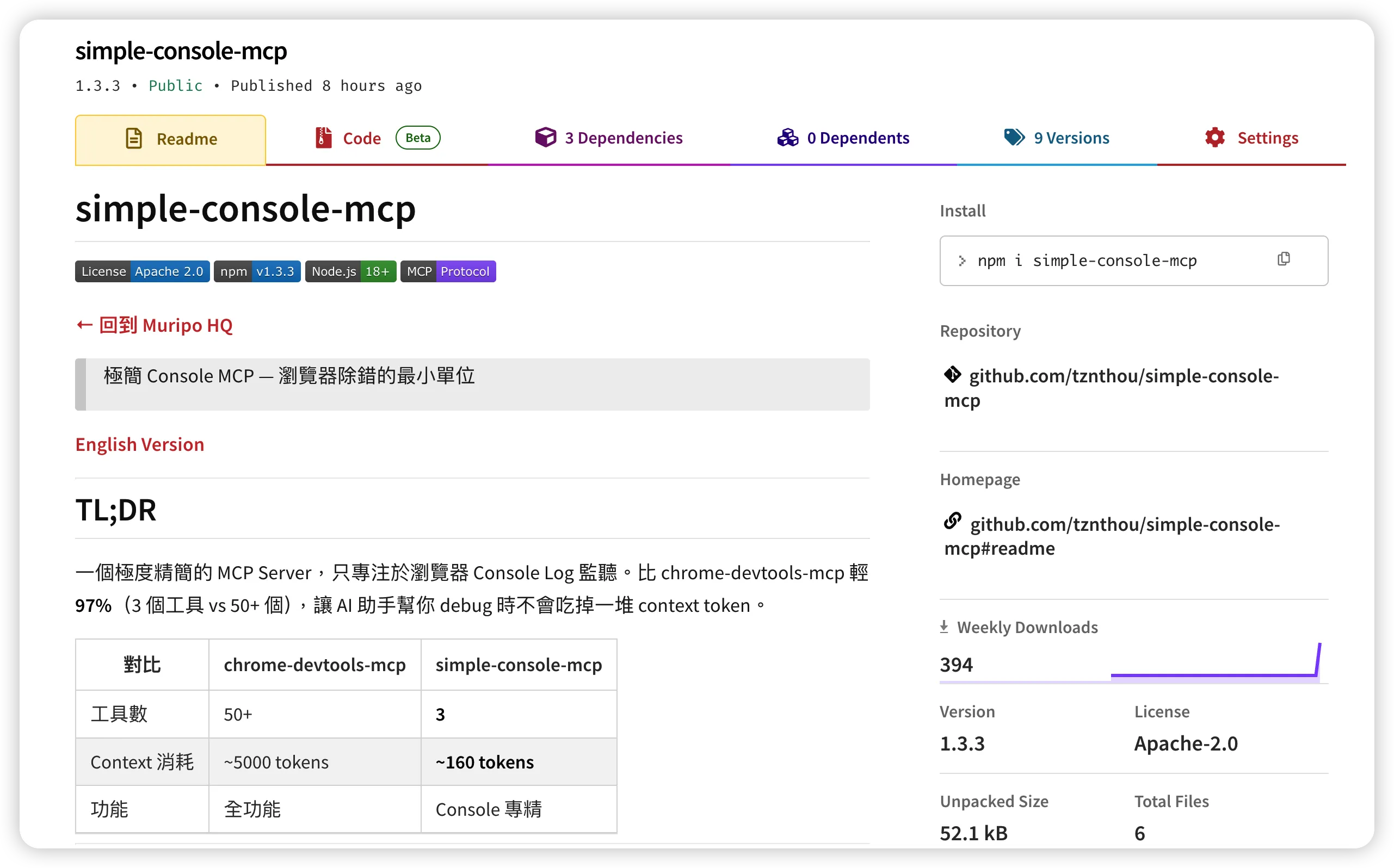Open the Settings tab

tap(1268, 137)
